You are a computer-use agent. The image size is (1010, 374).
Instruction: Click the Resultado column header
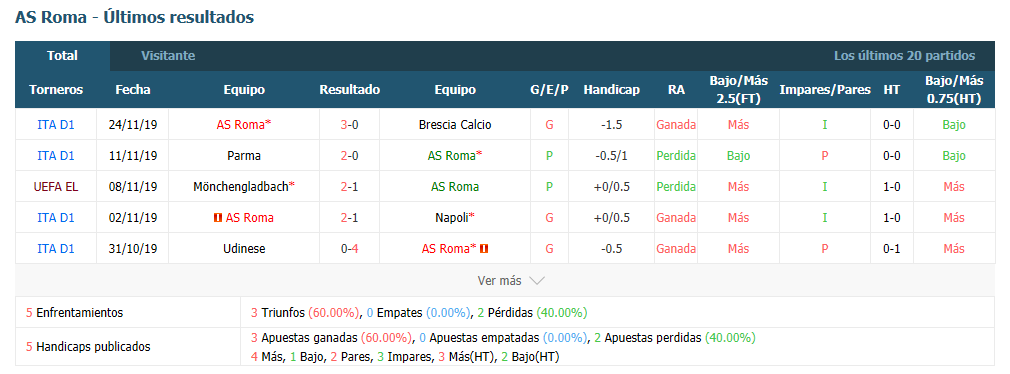tap(350, 90)
